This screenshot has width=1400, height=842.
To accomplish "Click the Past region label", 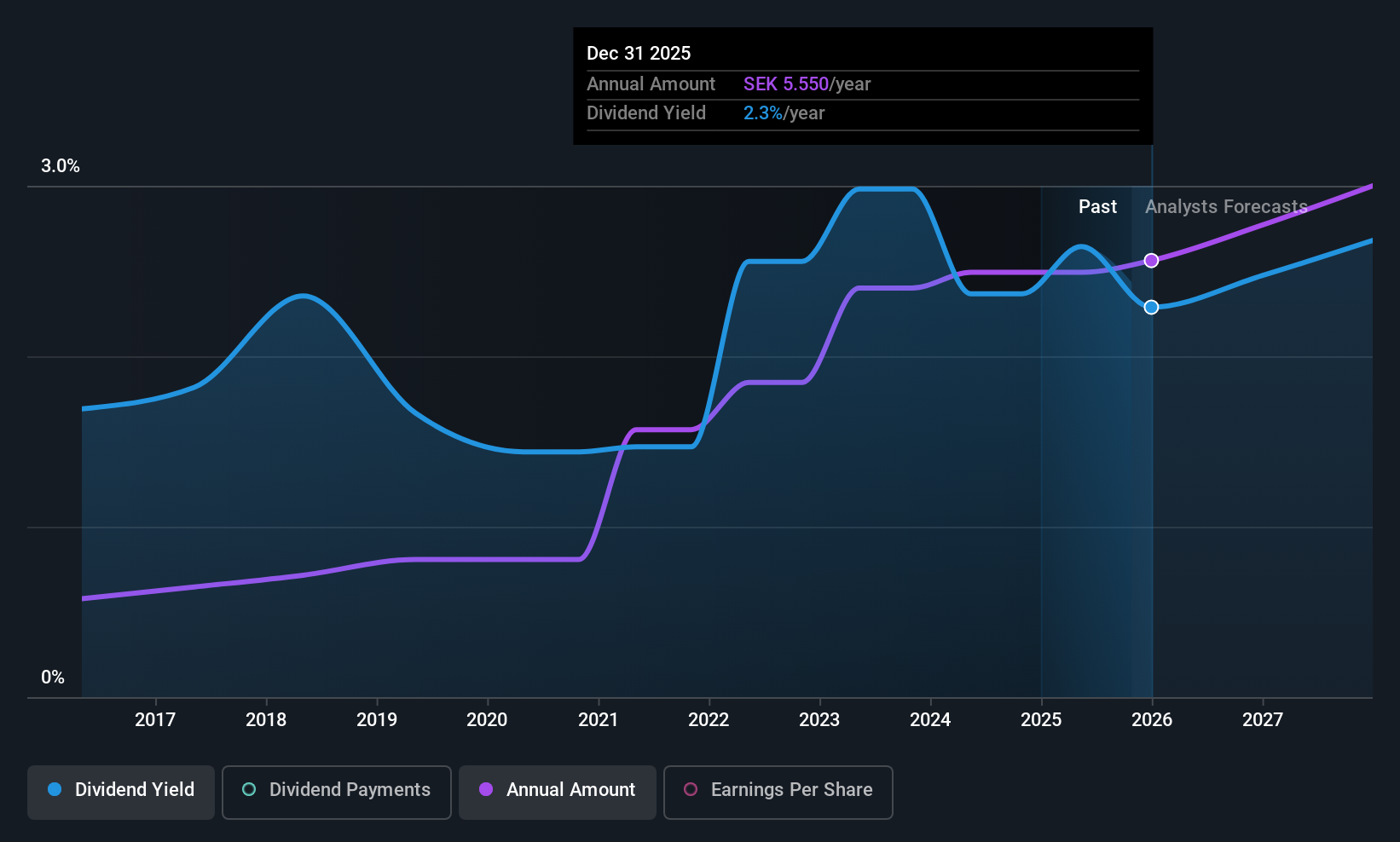I will pos(1097,207).
